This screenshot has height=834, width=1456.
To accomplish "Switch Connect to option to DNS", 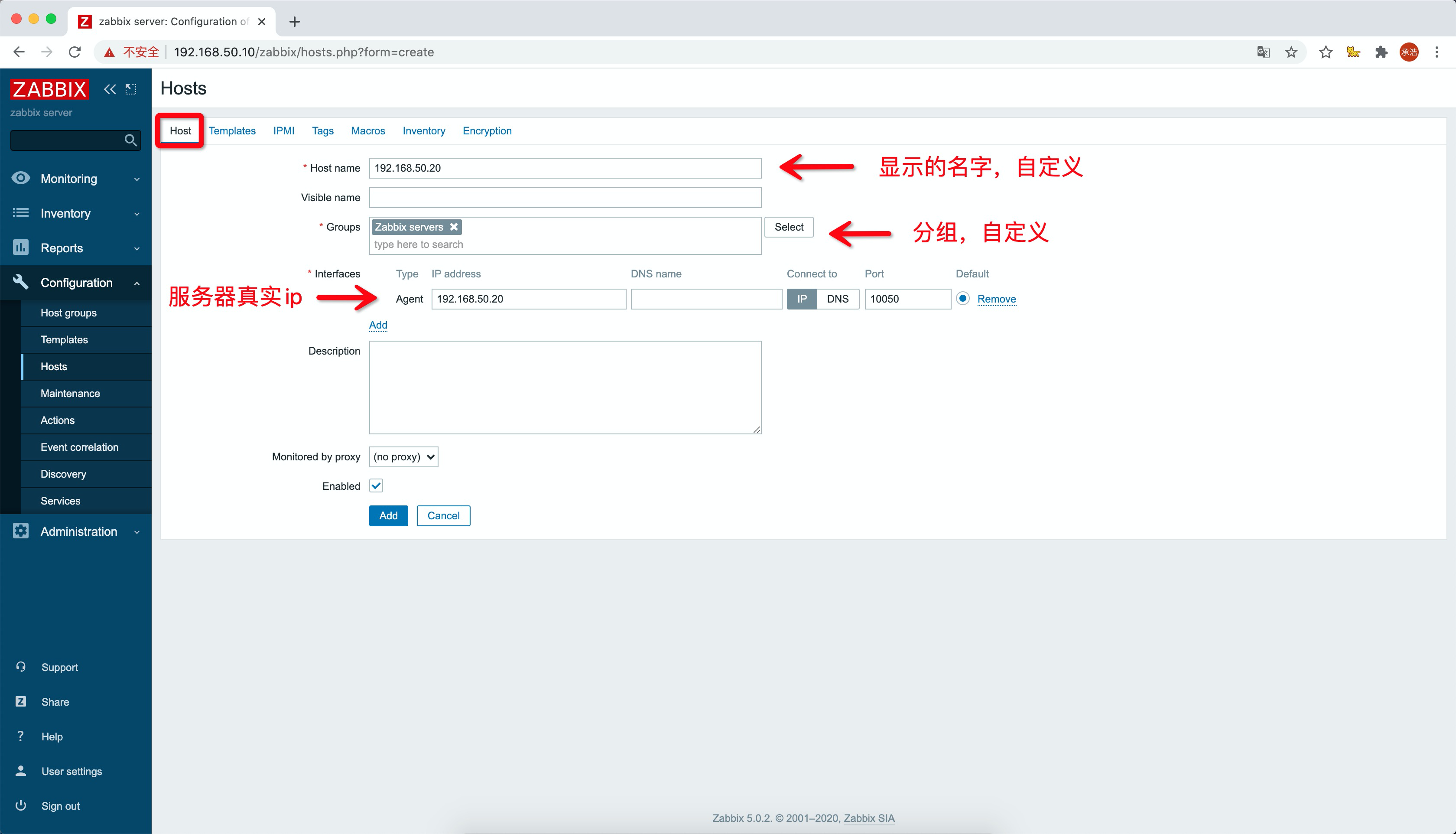I will (837, 299).
